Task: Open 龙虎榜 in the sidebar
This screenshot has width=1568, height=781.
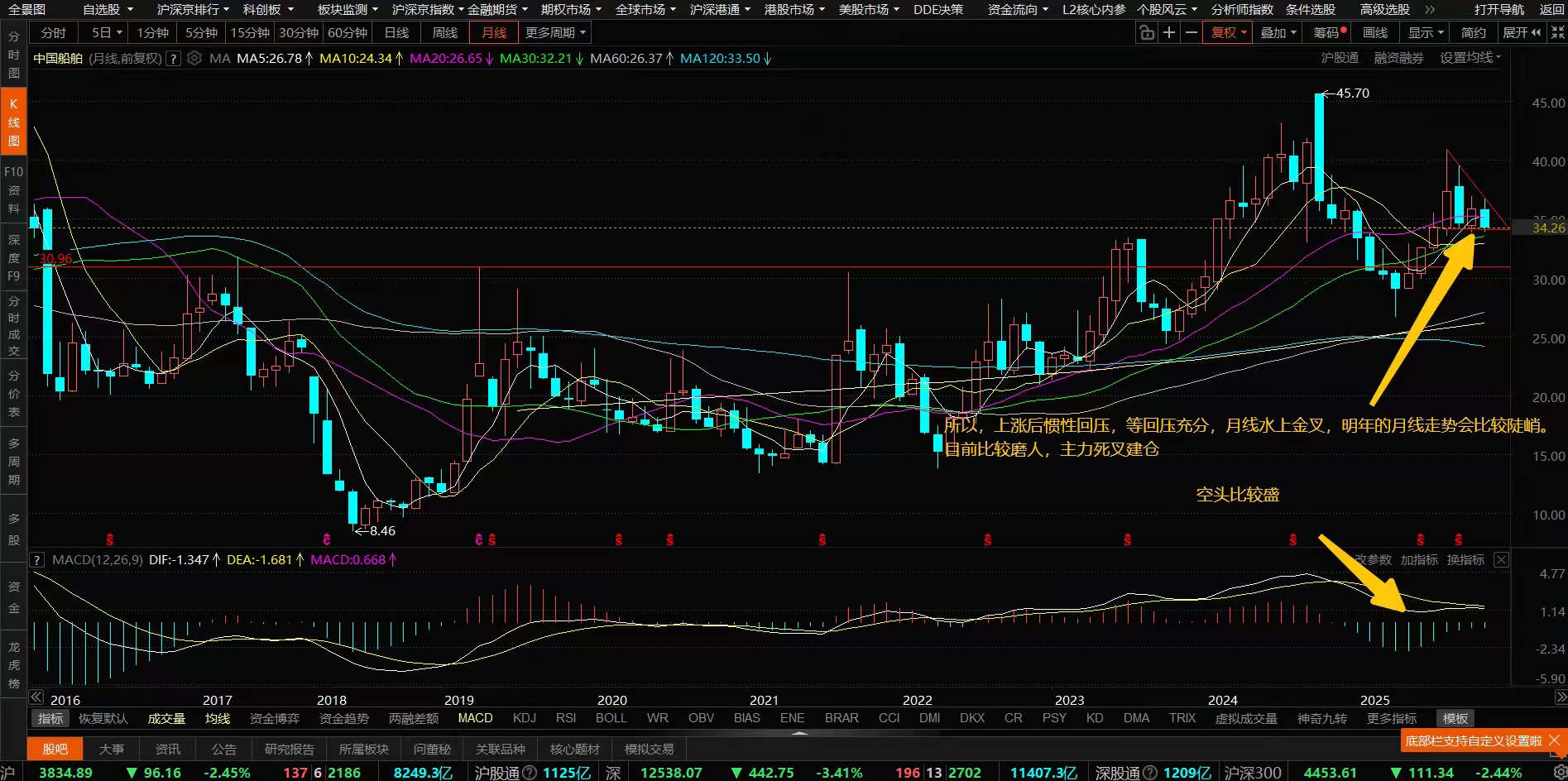Action: pos(13,664)
